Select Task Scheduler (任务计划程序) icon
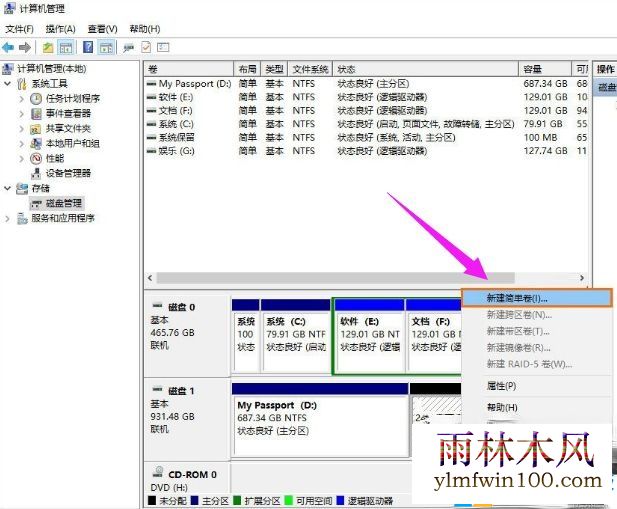 pos(36,98)
